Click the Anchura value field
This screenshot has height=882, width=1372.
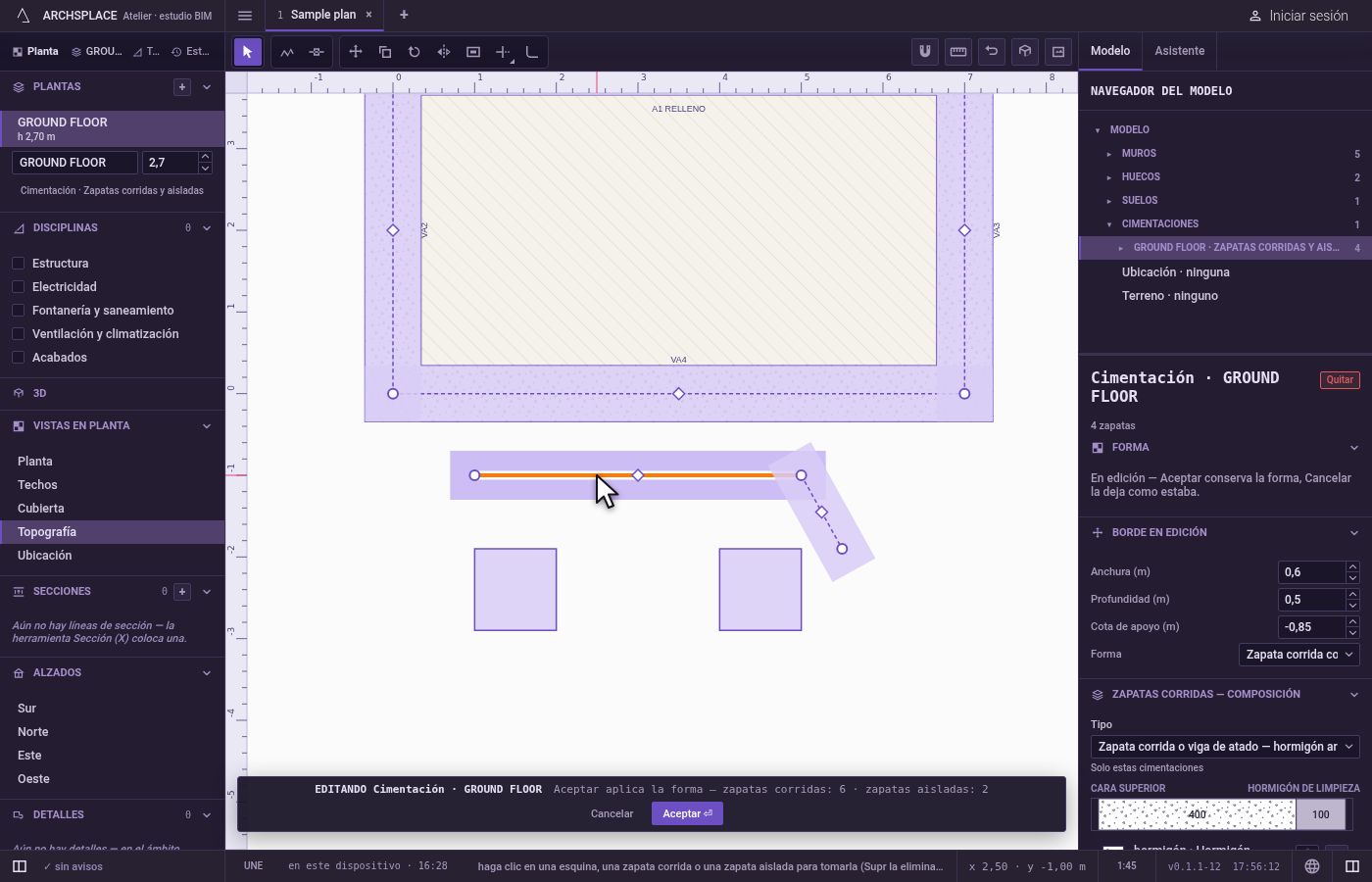pyautogui.click(x=1312, y=572)
